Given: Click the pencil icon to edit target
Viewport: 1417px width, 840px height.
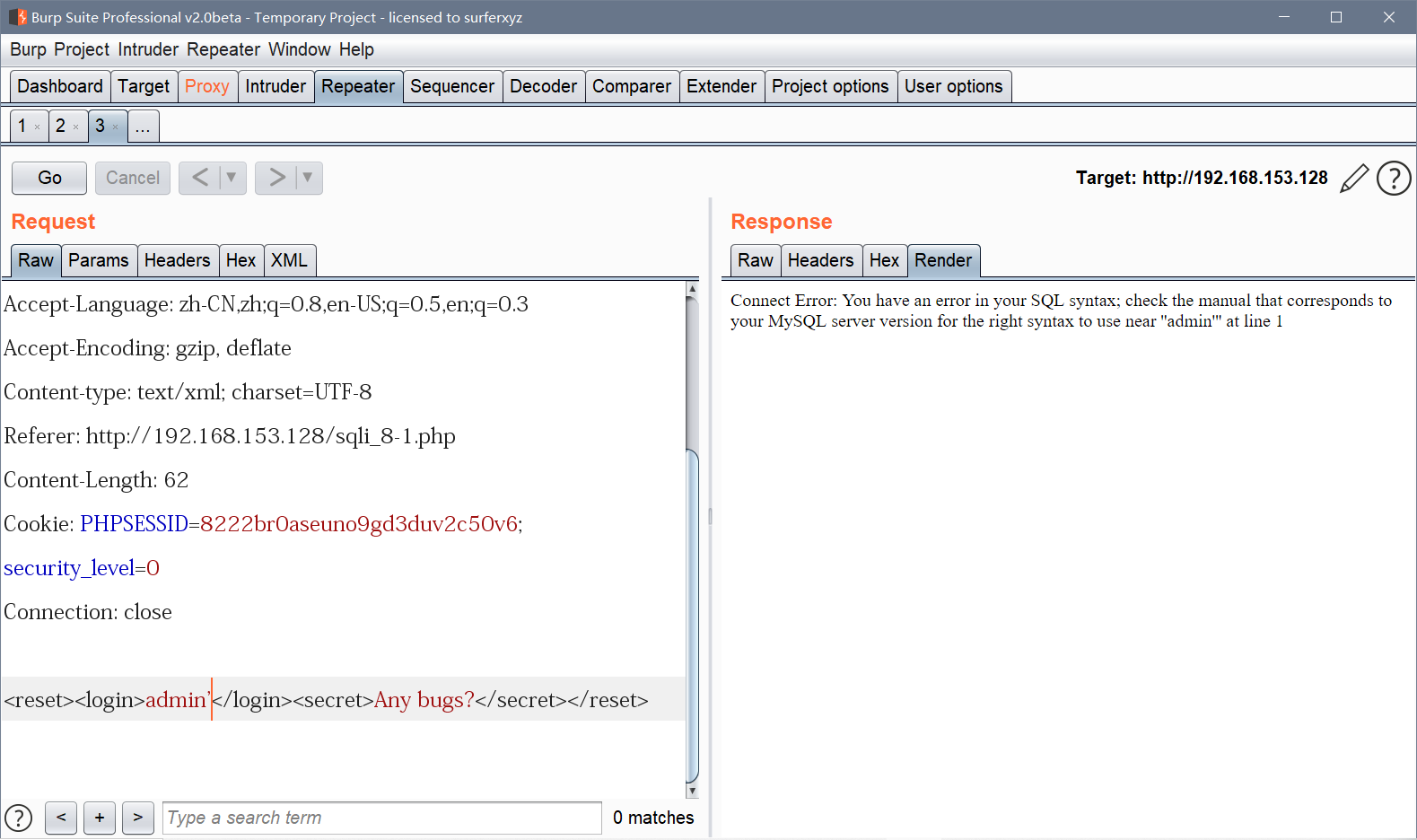Looking at the screenshot, I should coord(1353,178).
